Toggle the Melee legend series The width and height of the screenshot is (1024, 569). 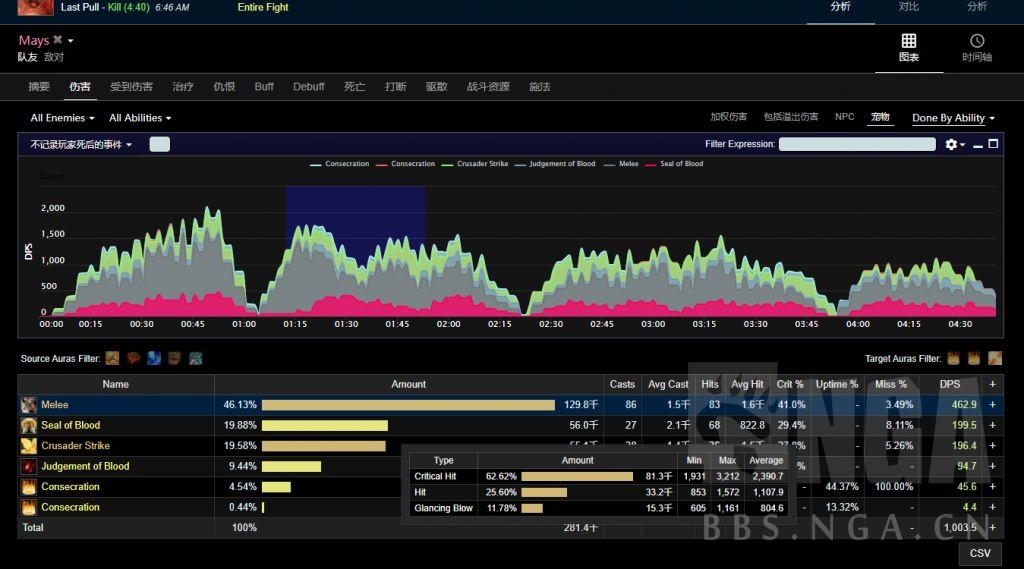pyautogui.click(x=621, y=164)
